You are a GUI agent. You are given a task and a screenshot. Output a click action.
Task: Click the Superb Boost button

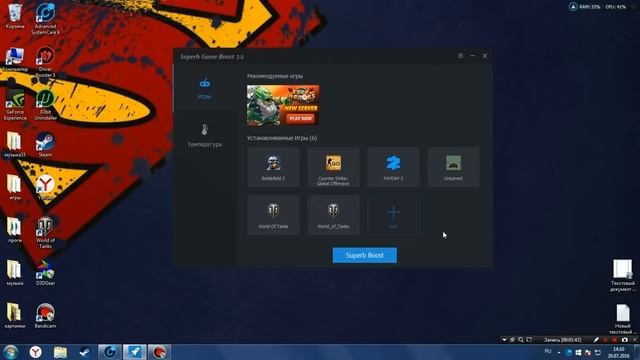[364, 255]
